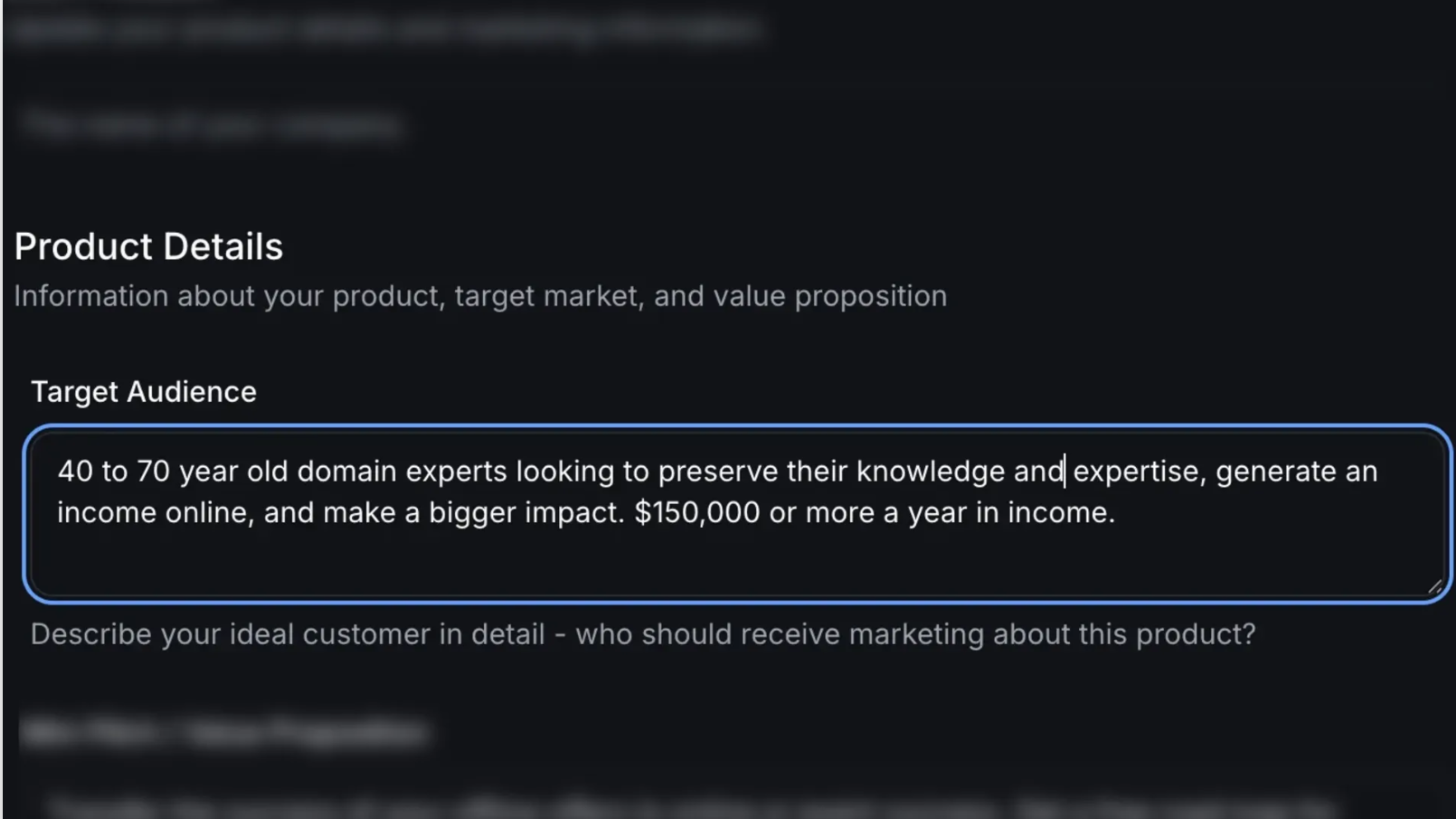Place cursor at '40' starting the text
The width and height of the screenshot is (1456, 819).
pos(74,472)
